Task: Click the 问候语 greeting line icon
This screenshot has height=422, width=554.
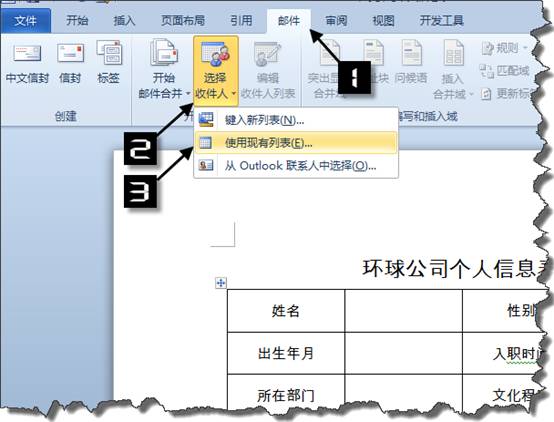Action: tap(411, 52)
